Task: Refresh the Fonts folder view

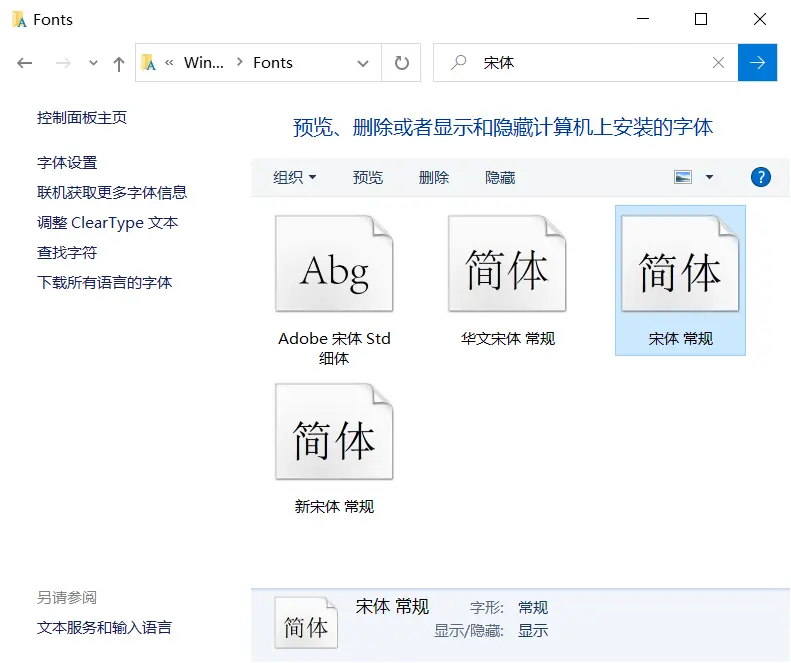Action: point(402,63)
